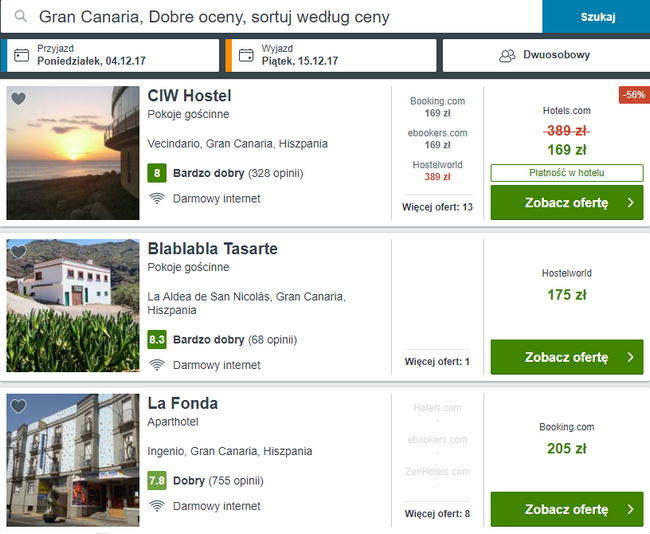
Task: Click Zobacz ofertę for Blablabla Tasarte
Action: pos(566,357)
